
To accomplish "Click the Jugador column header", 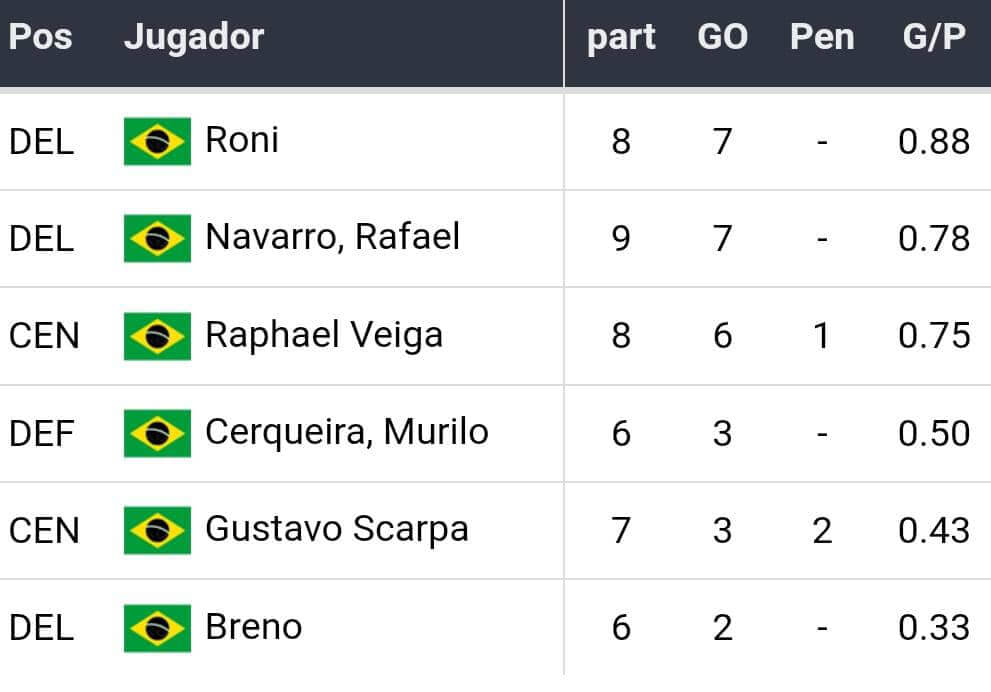I will coord(194,38).
